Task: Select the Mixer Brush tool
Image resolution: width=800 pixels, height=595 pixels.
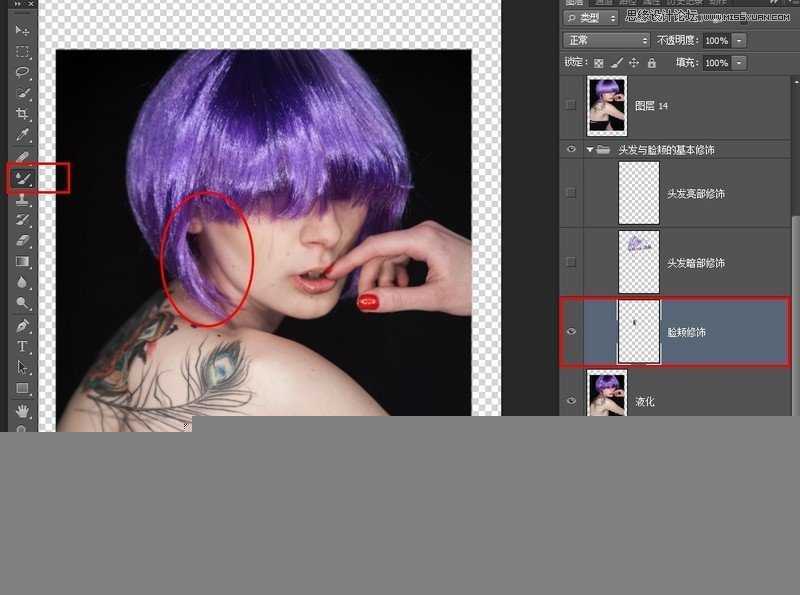Action: tap(22, 178)
